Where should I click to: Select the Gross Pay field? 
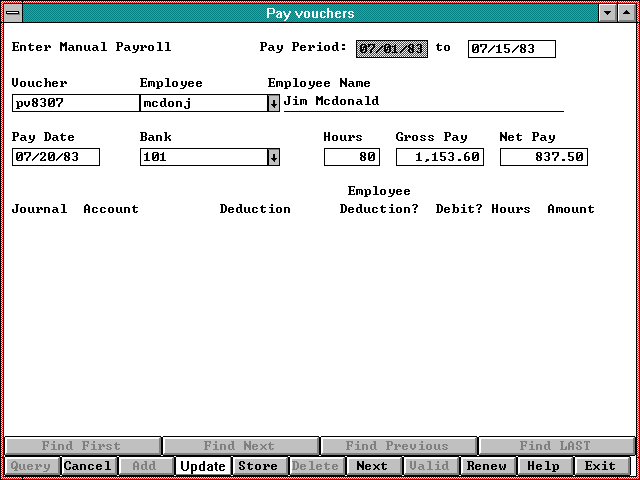(440, 157)
